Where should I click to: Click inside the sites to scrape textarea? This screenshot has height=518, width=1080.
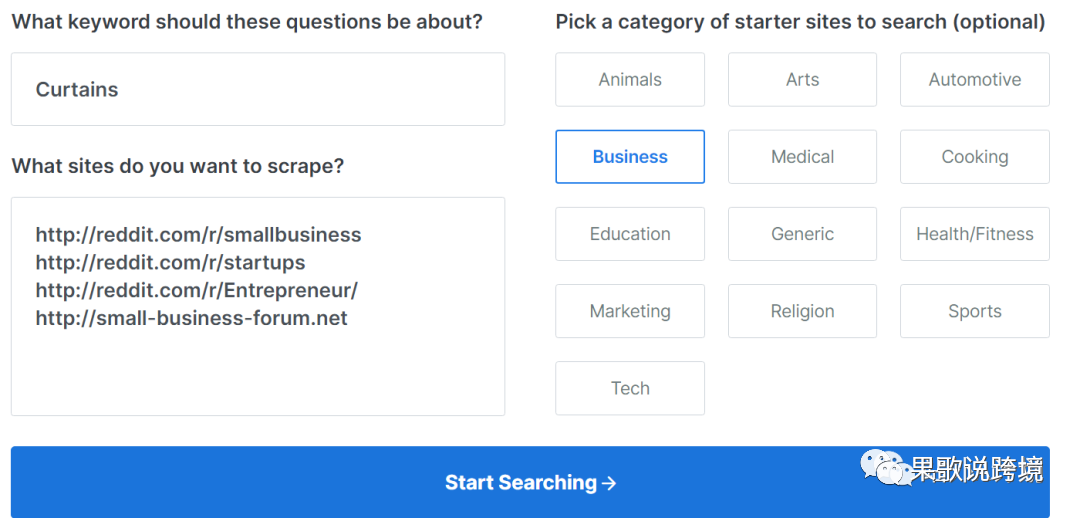258,307
